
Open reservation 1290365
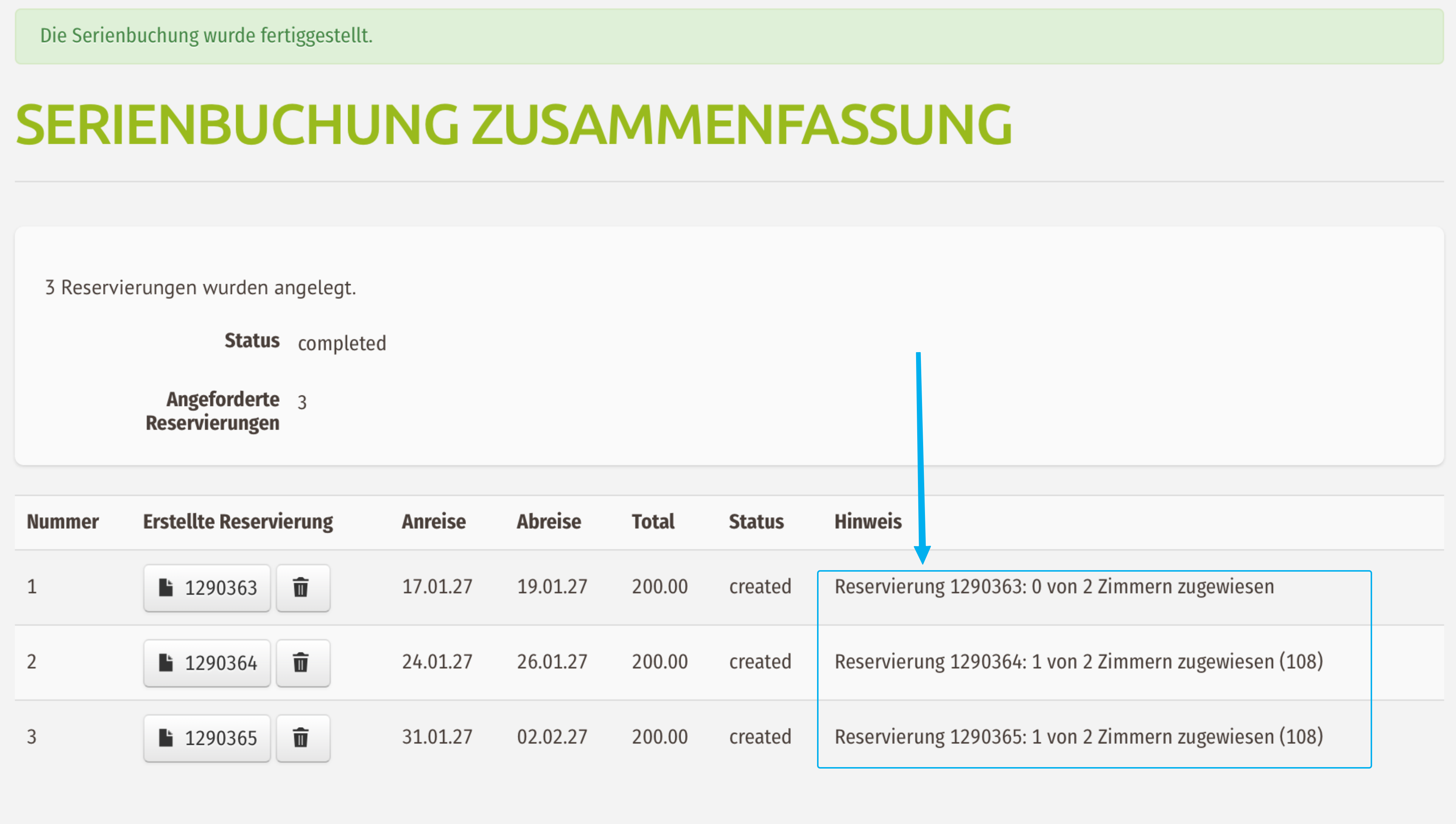pyautogui.click(x=207, y=738)
